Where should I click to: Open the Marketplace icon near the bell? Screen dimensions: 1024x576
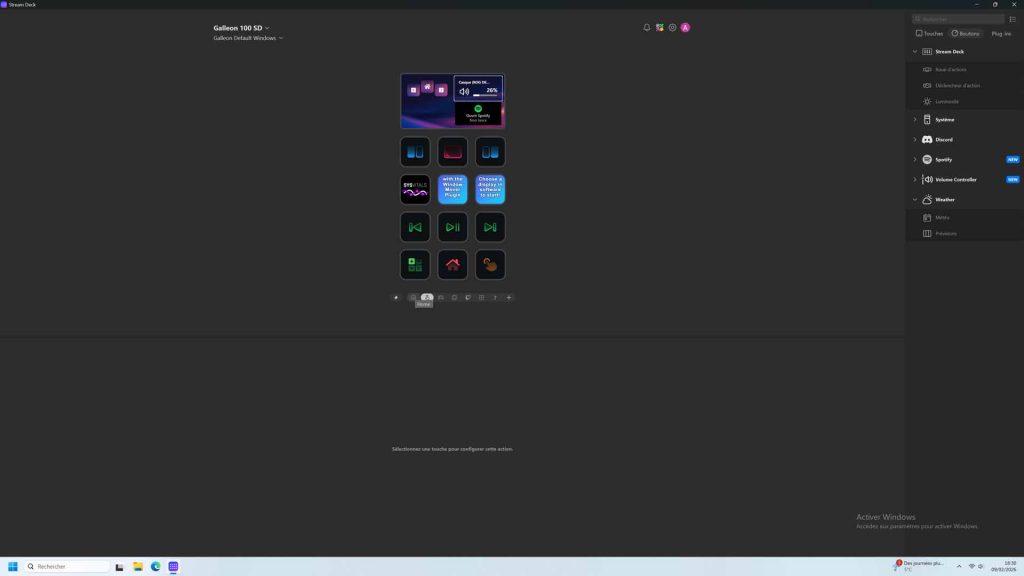click(659, 27)
